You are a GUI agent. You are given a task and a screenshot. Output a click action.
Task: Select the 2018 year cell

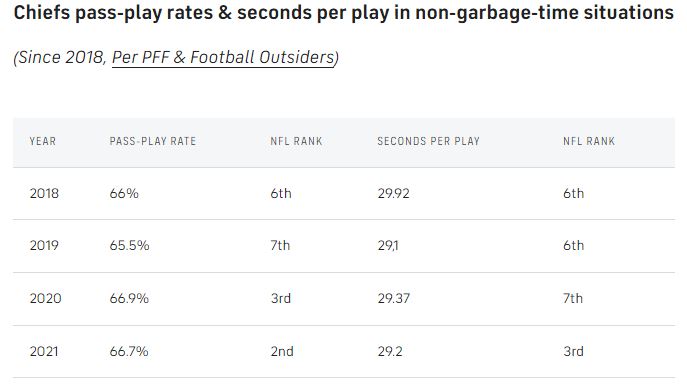[x=44, y=194]
